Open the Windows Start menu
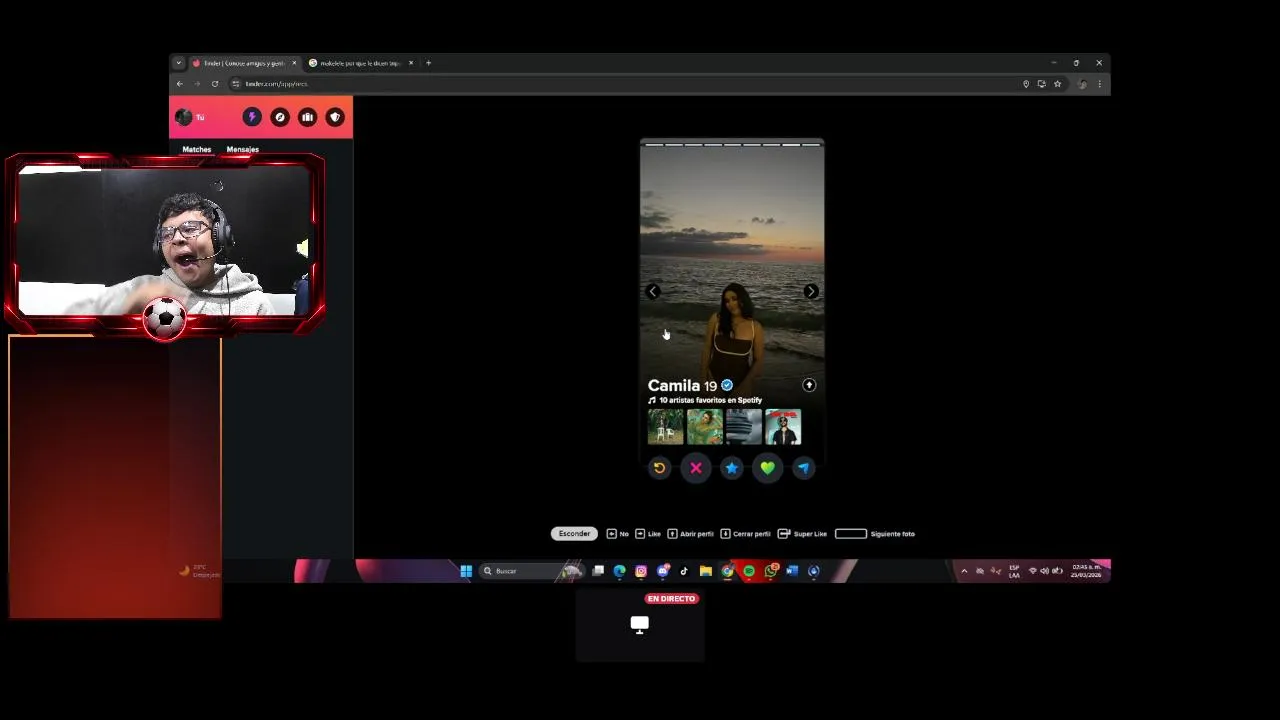The width and height of the screenshot is (1280, 720). tap(466, 571)
